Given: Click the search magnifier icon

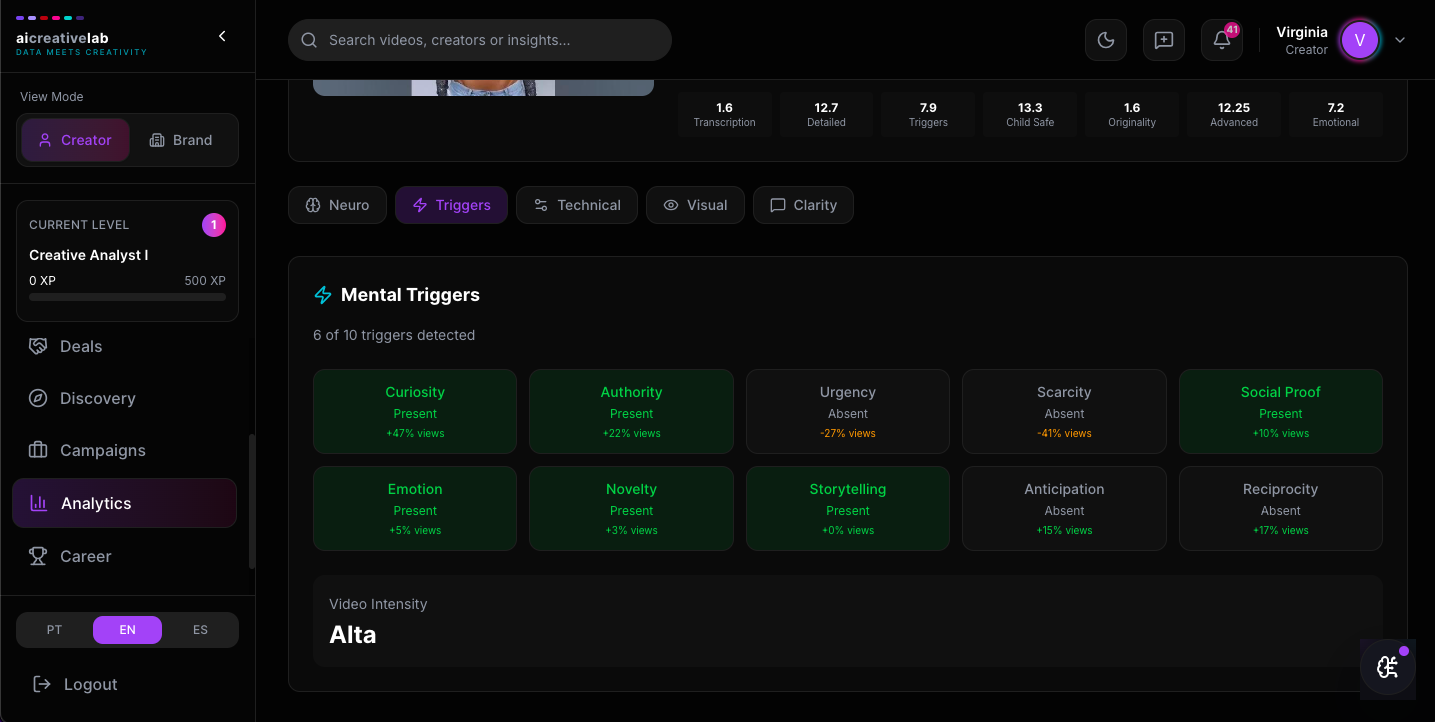Looking at the screenshot, I should [x=310, y=40].
